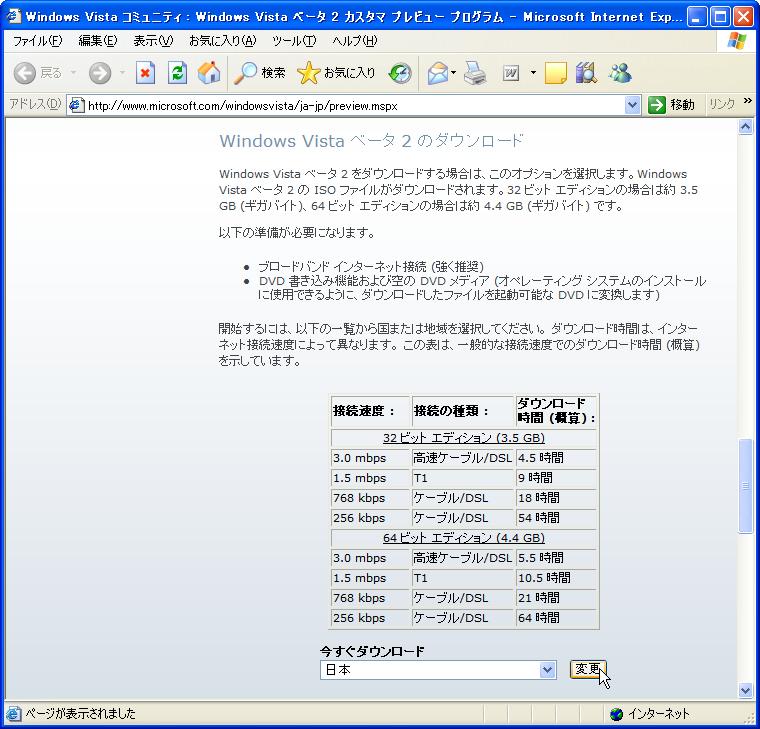Click the Mail envelope icon

tap(438, 73)
